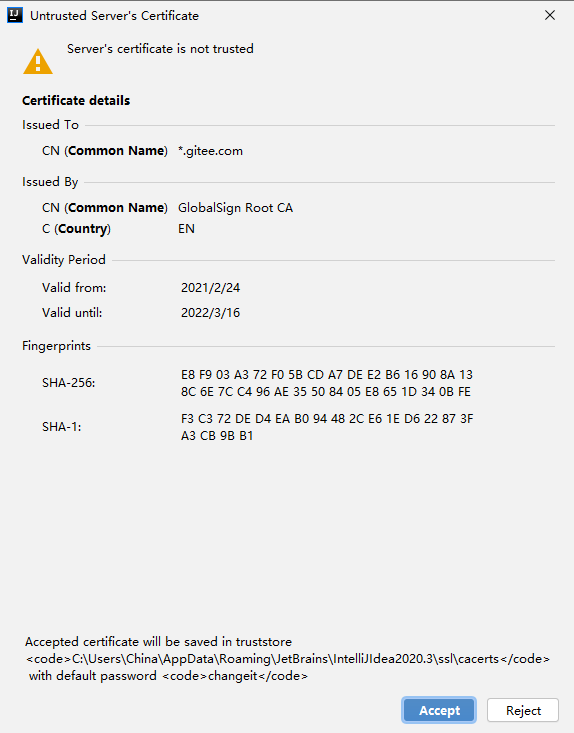574x733 pixels.
Task: Click the Reject button
Action: [523, 710]
